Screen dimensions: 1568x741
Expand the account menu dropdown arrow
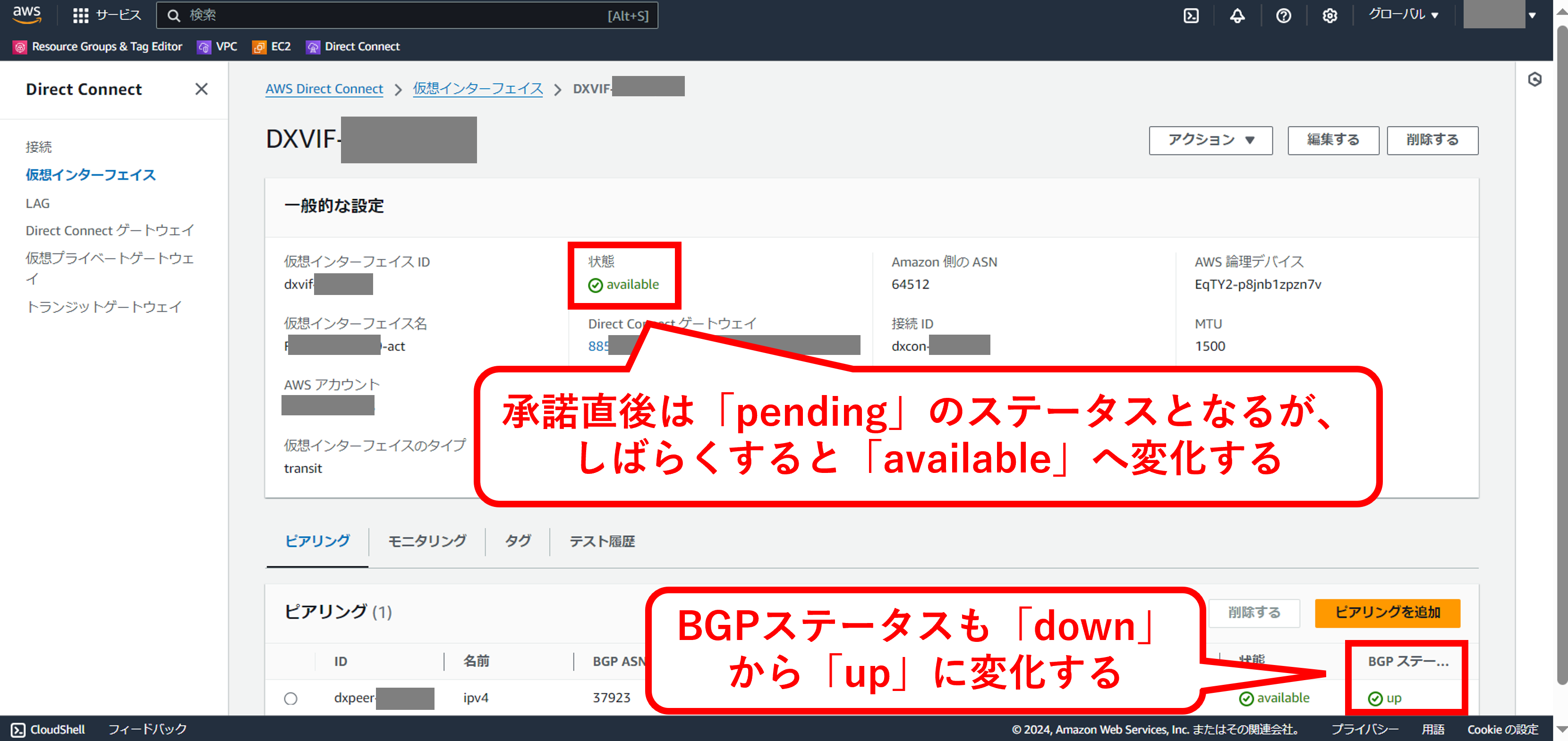click(1532, 15)
